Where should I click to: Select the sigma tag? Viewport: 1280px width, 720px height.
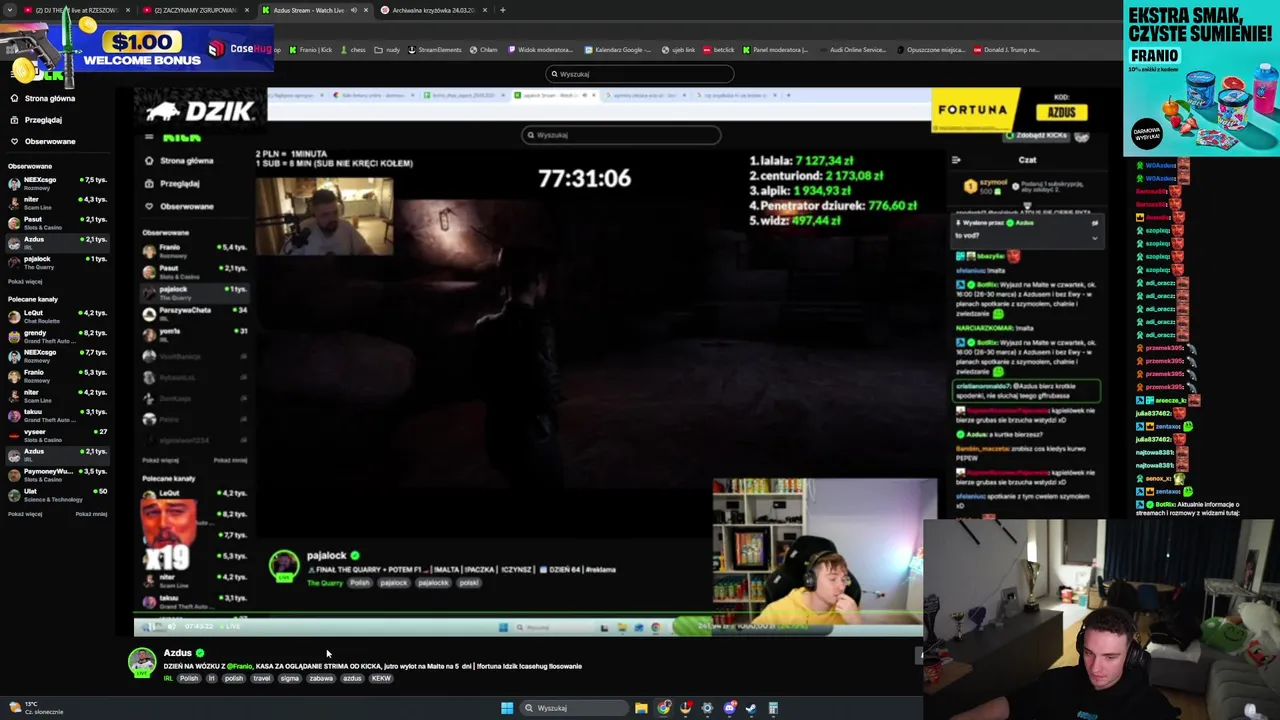point(290,679)
